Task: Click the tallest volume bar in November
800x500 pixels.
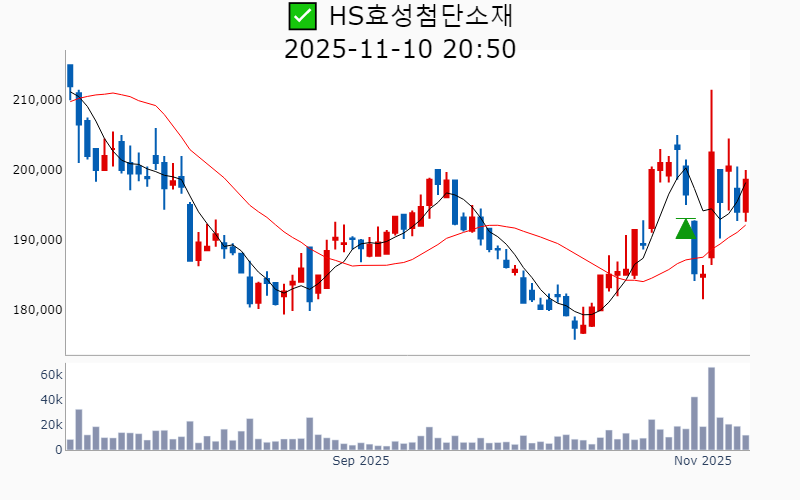Action: (x=711, y=409)
